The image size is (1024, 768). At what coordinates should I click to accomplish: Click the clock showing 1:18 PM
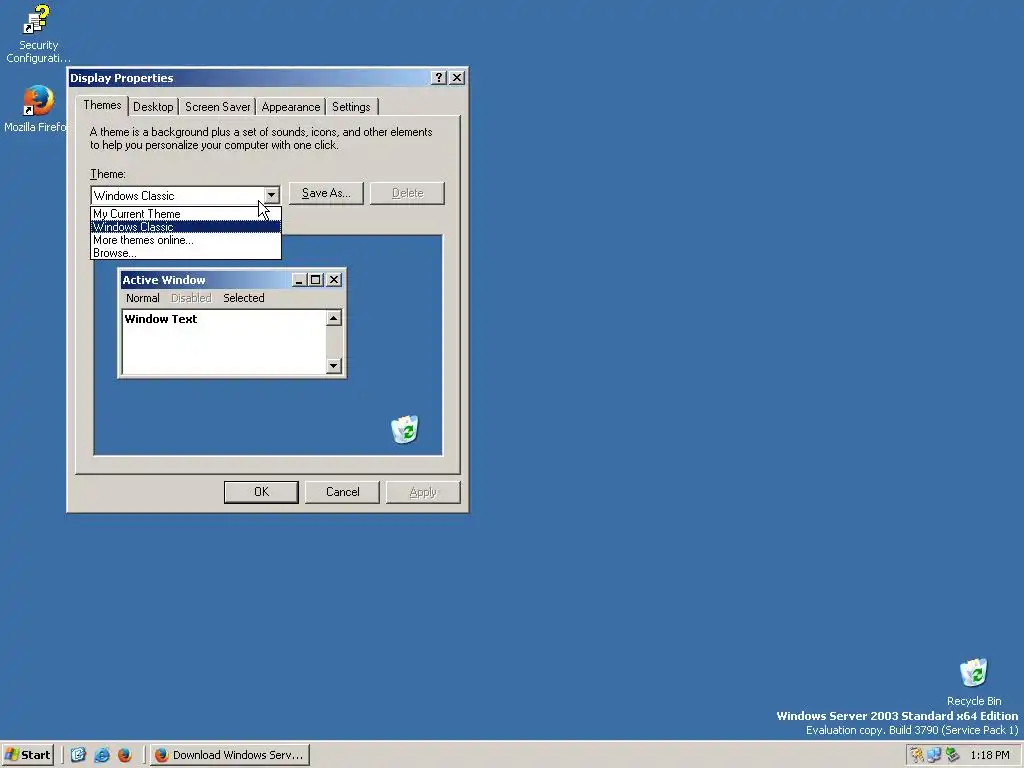[x=989, y=755]
